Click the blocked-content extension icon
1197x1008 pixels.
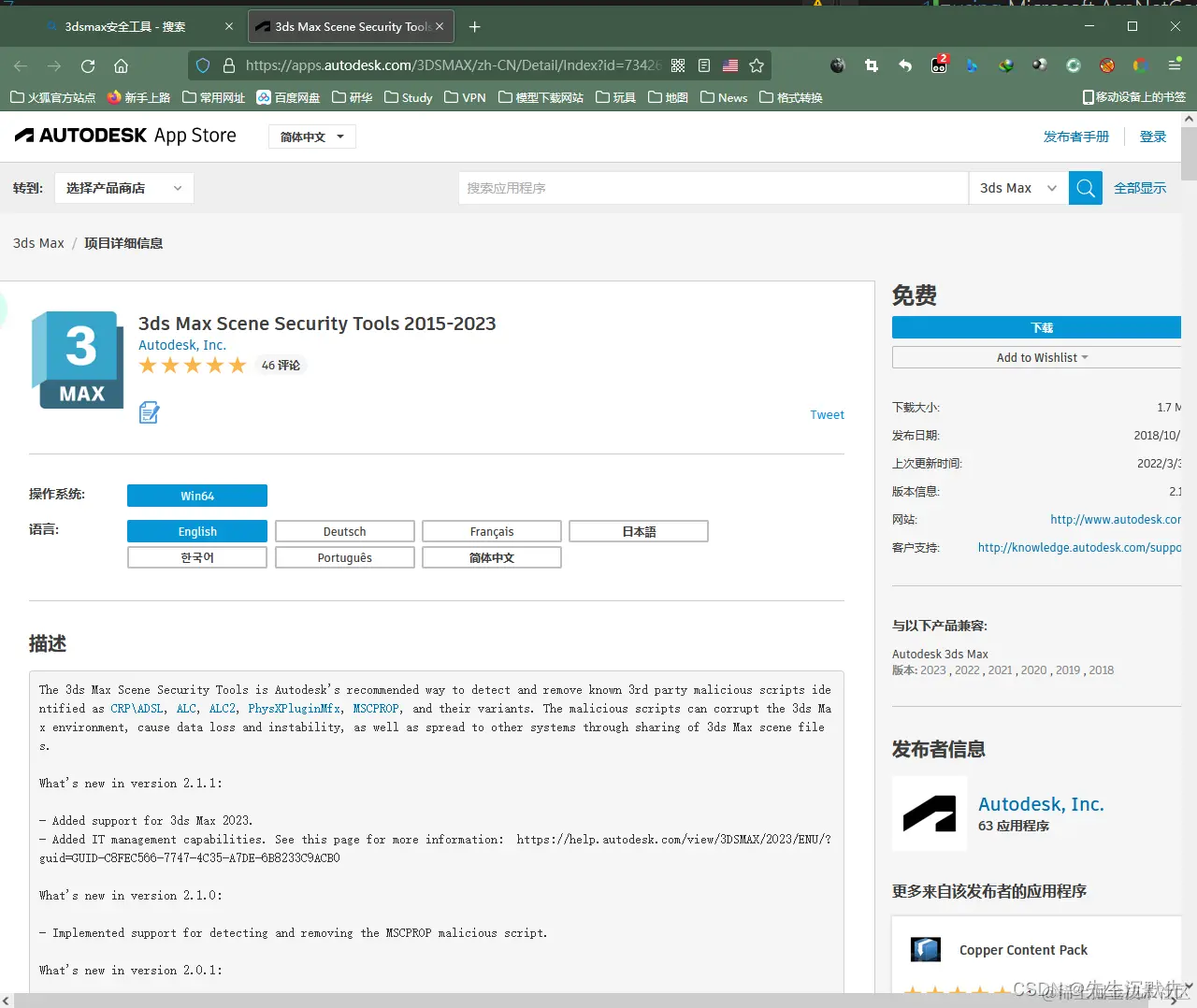[1107, 65]
